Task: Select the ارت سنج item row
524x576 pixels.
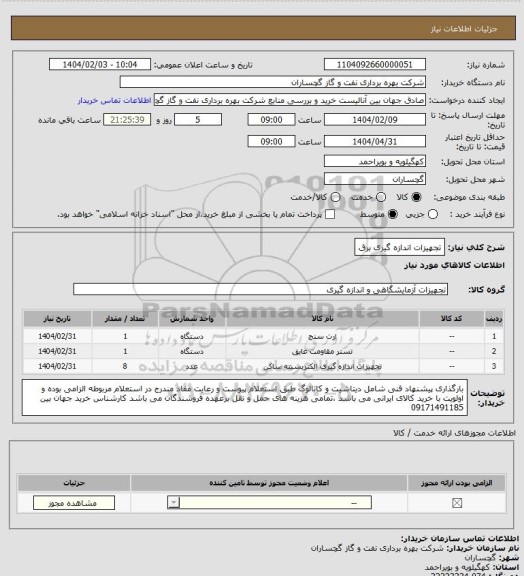Action: tap(264, 336)
